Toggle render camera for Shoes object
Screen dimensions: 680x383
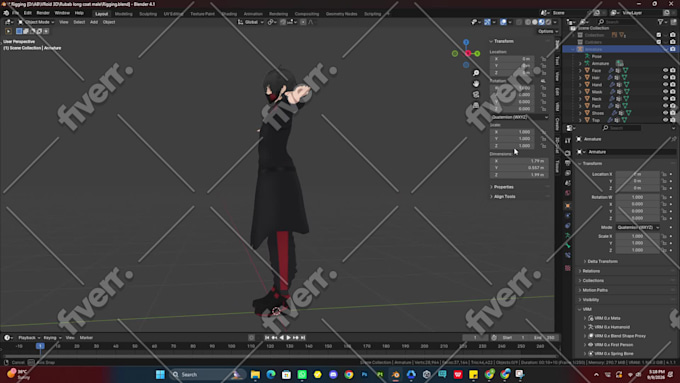click(x=673, y=113)
